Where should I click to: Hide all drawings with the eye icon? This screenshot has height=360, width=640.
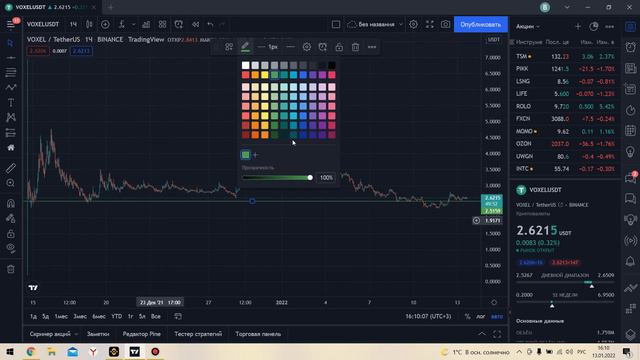(11, 248)
